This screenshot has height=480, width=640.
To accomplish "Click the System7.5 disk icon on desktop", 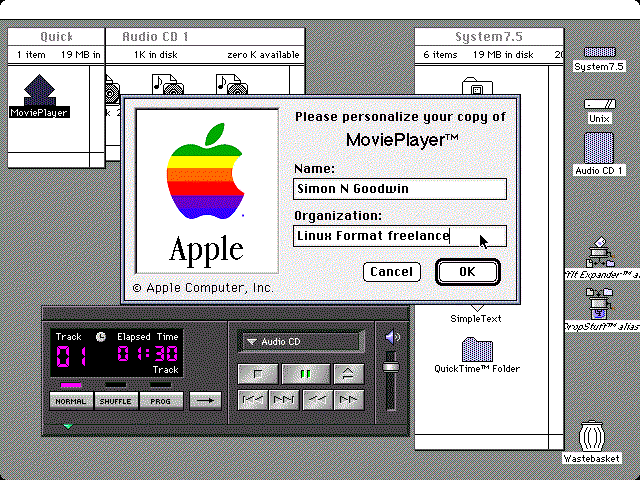I will click(599, 52).
